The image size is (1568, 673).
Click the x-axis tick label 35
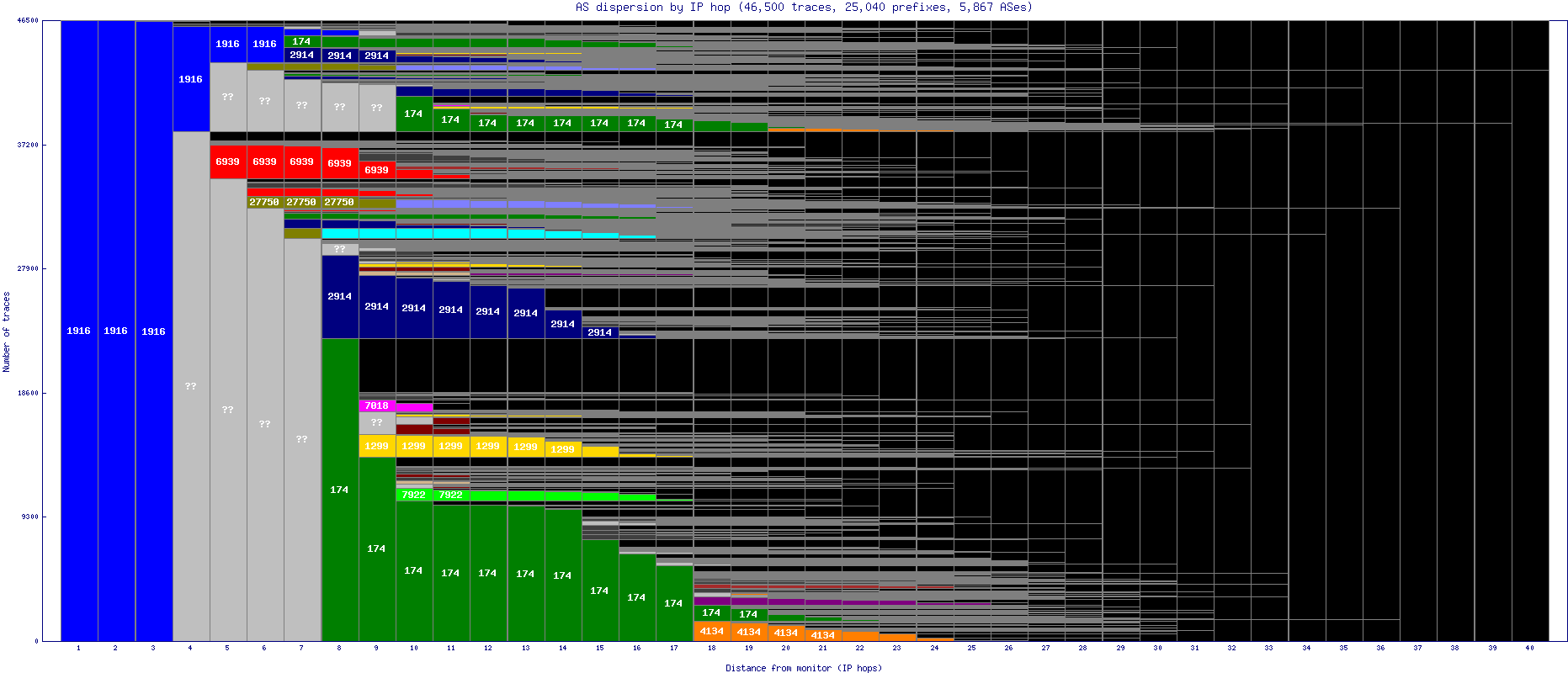(x=1344, y=648)
